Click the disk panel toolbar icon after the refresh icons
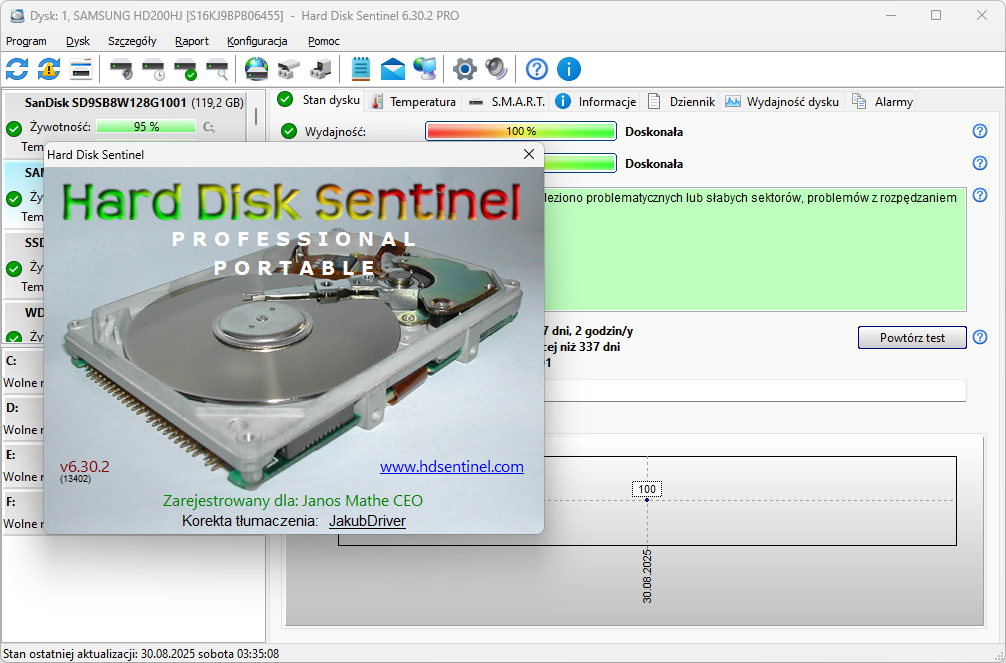This screenshot has height=663, width=1006. coord(81,69)
